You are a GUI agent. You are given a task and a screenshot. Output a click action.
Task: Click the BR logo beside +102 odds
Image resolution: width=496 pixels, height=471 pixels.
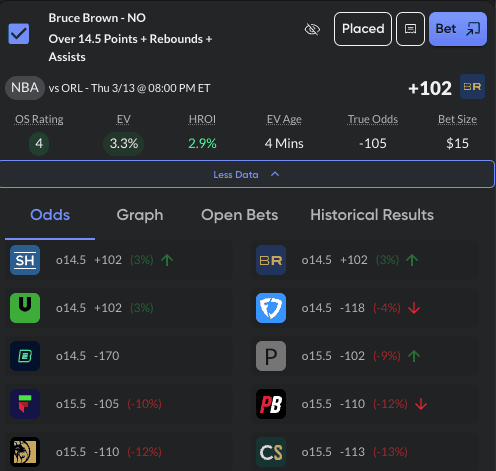pos(472,87)
